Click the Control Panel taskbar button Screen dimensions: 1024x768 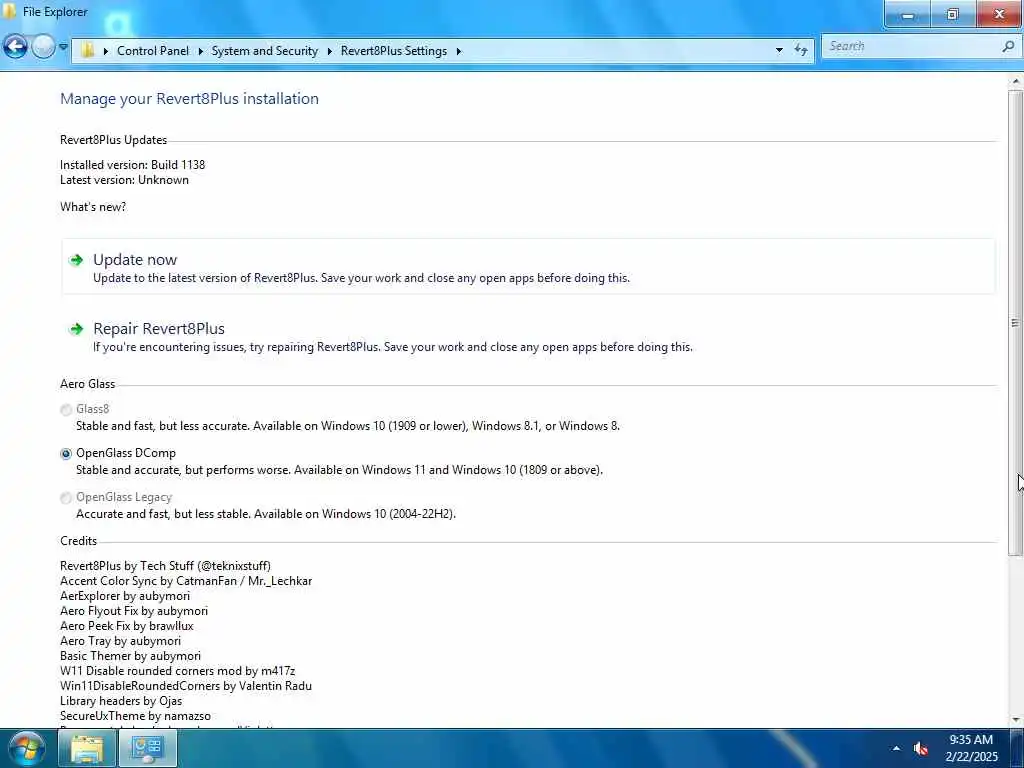click(148, 748)
